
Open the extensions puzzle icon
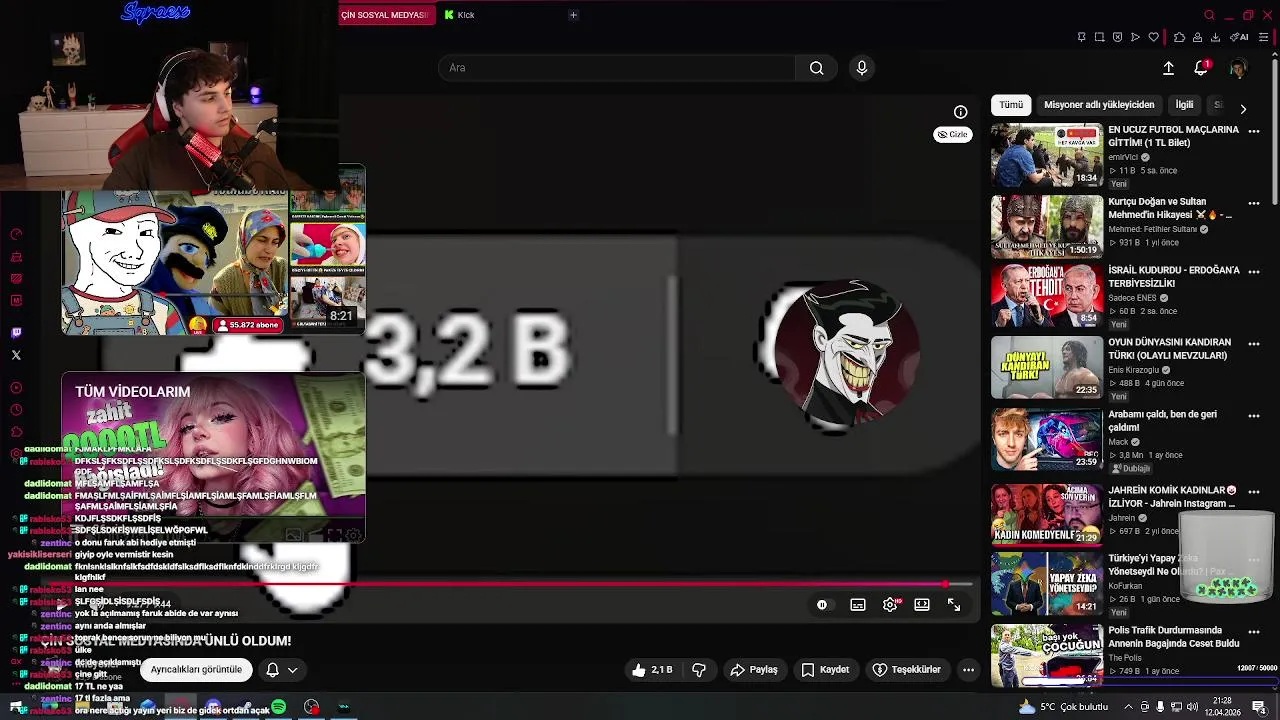click(1179, 37)
